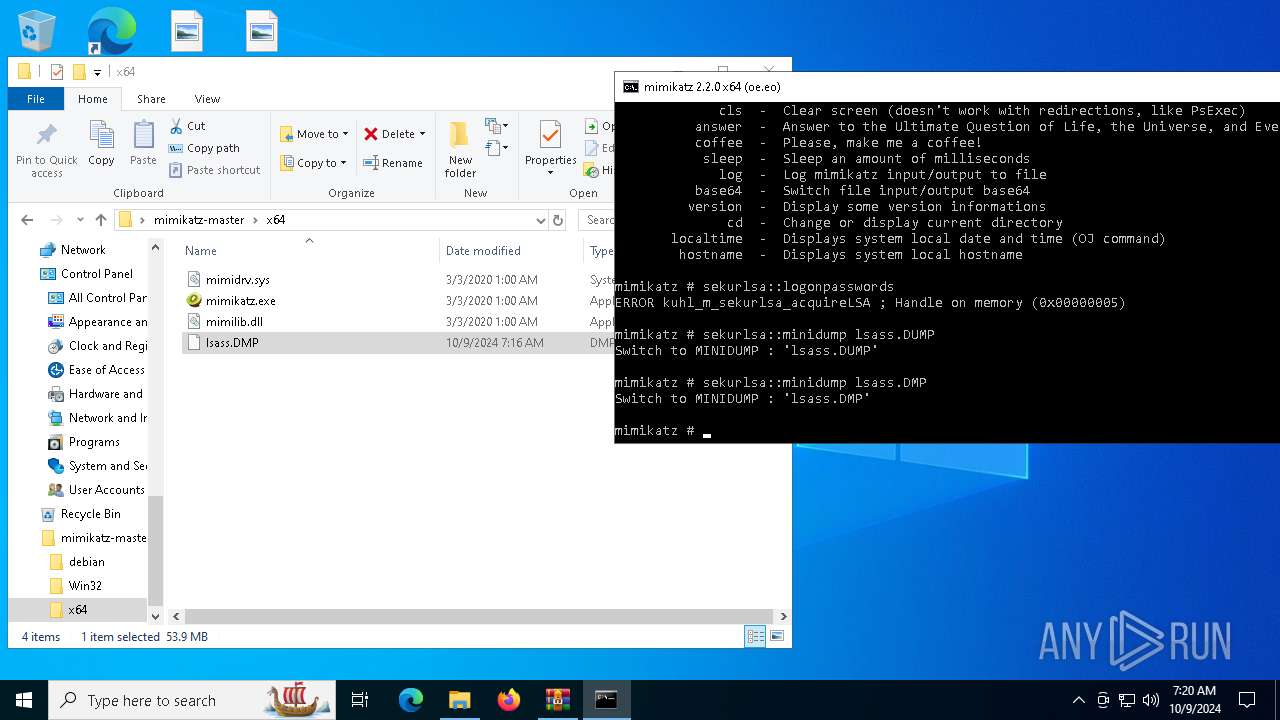Select Clock and Region tree item
Image resolution: width=1280 pixels, height=720 pixels.
107,346
